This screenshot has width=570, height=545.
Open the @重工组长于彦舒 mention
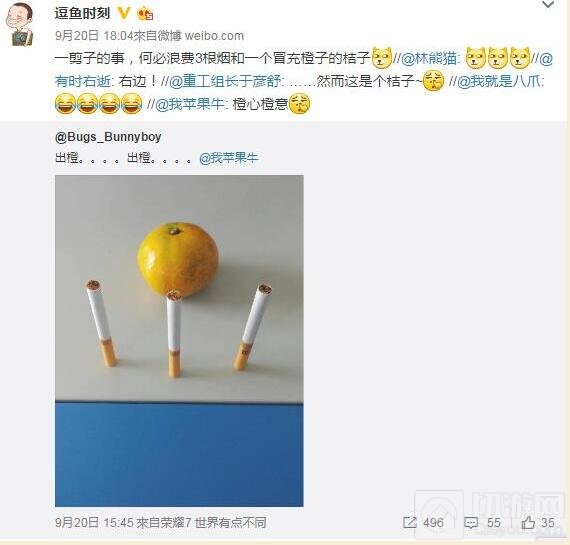225,81
